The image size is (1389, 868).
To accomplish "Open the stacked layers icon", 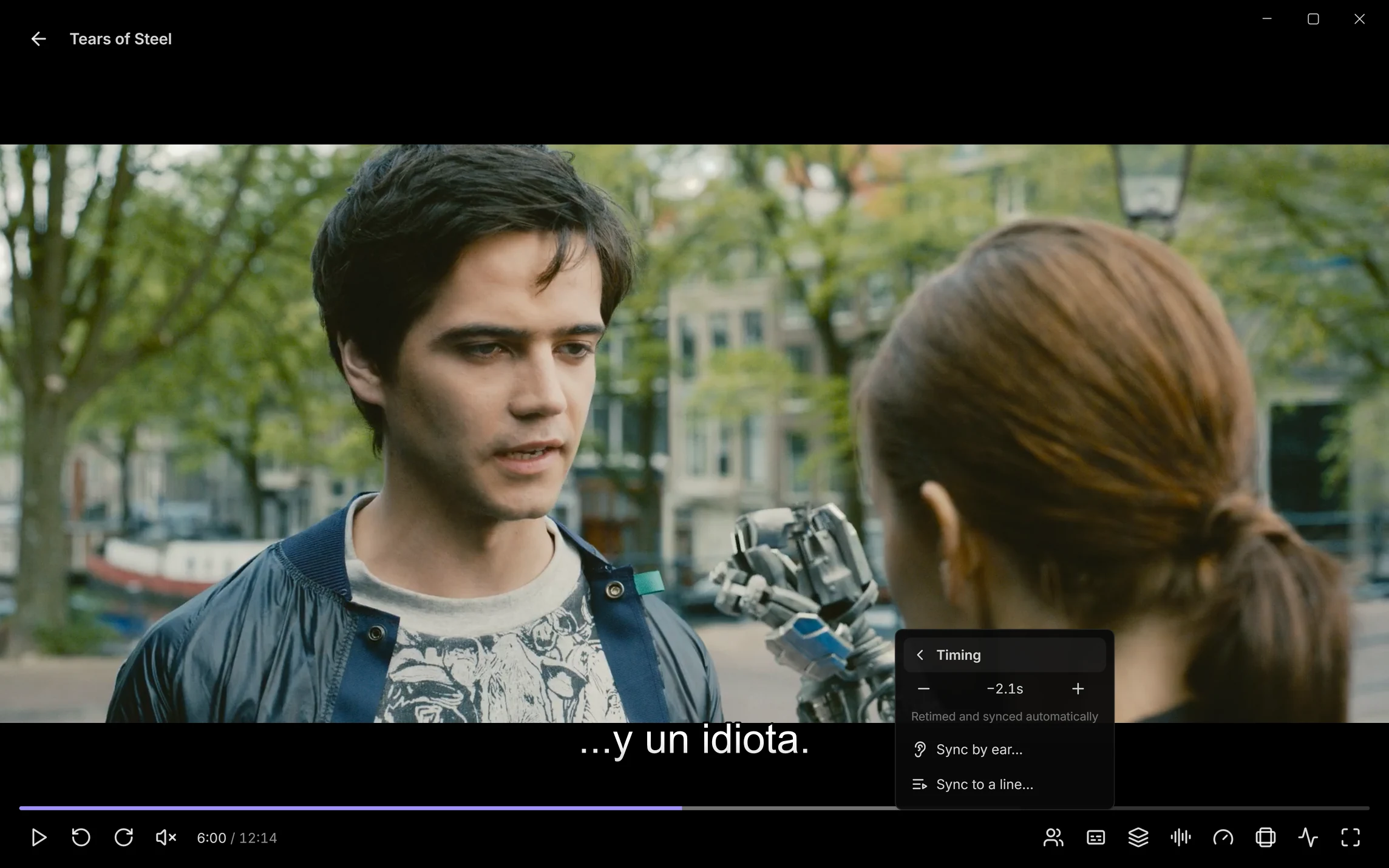I will click(1138, 838).
